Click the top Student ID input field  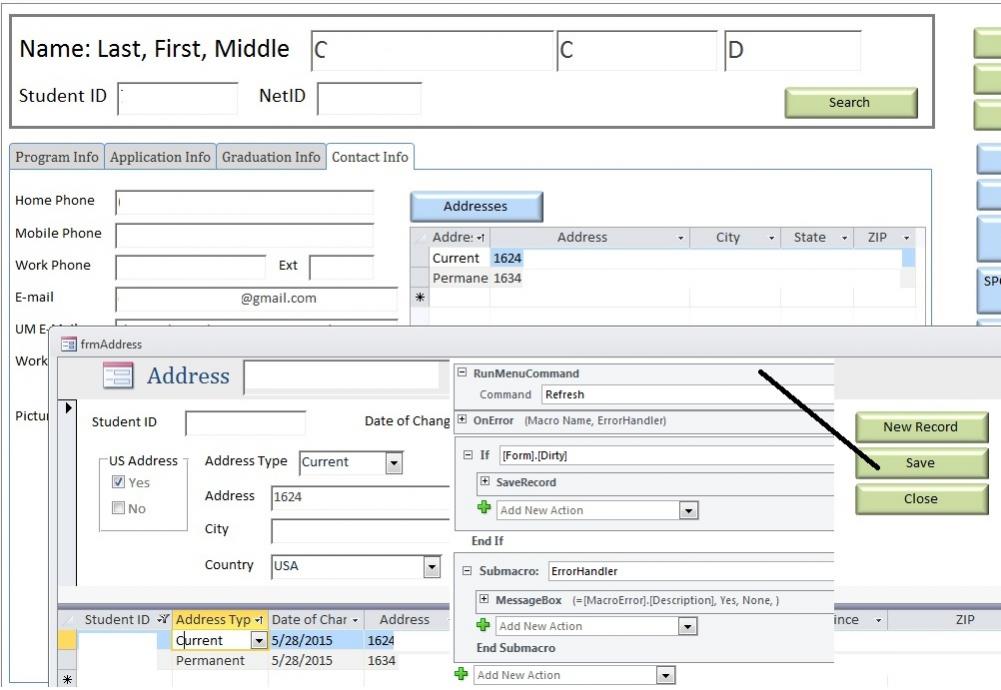[177, 98]
